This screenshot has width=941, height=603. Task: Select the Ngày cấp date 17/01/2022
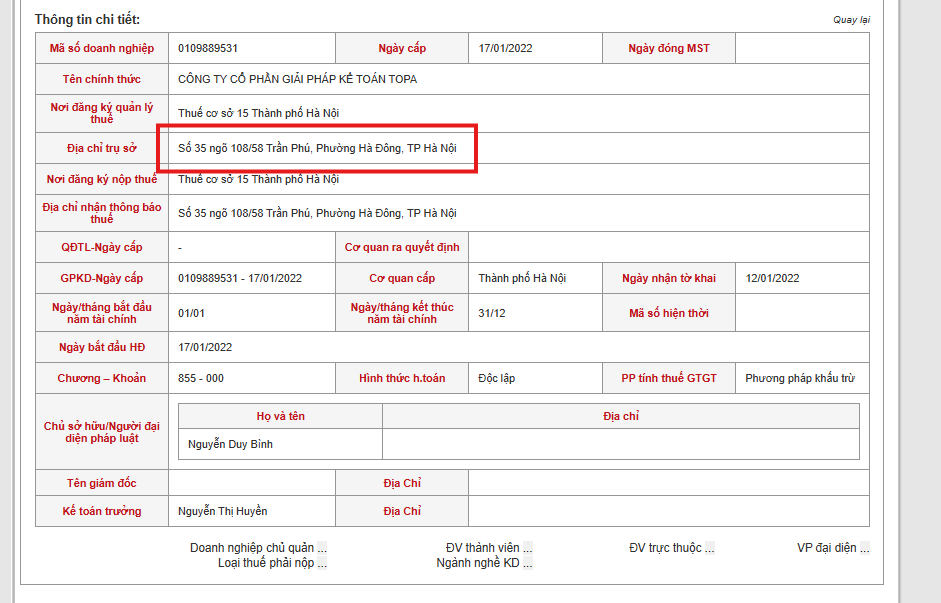[x=507, y=48]
